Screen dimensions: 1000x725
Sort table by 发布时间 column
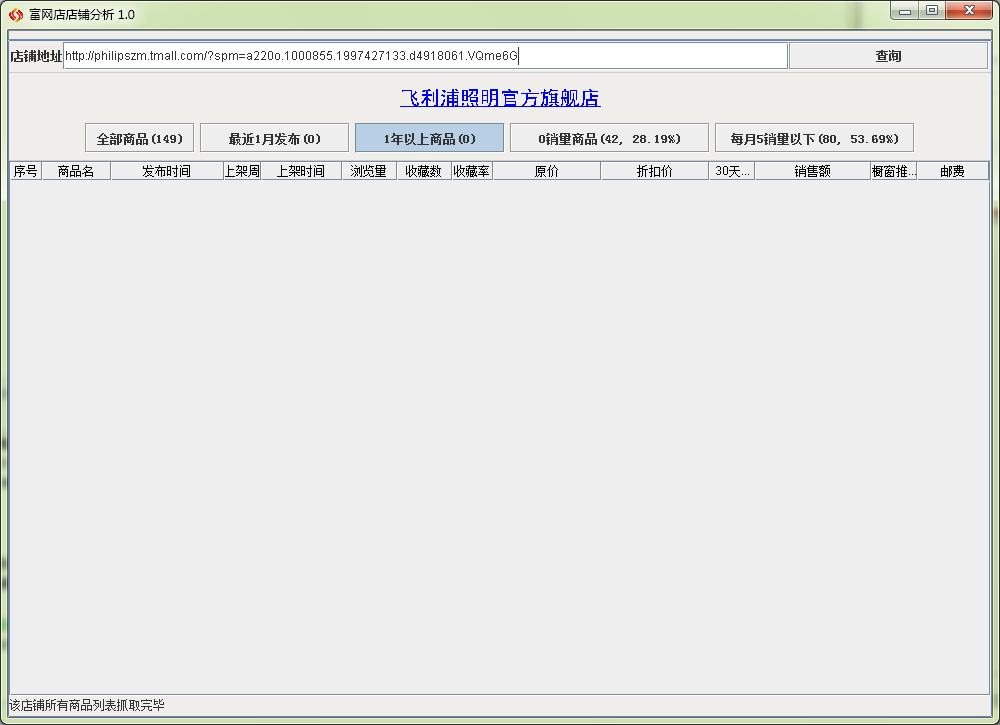[x=166, y=171]
